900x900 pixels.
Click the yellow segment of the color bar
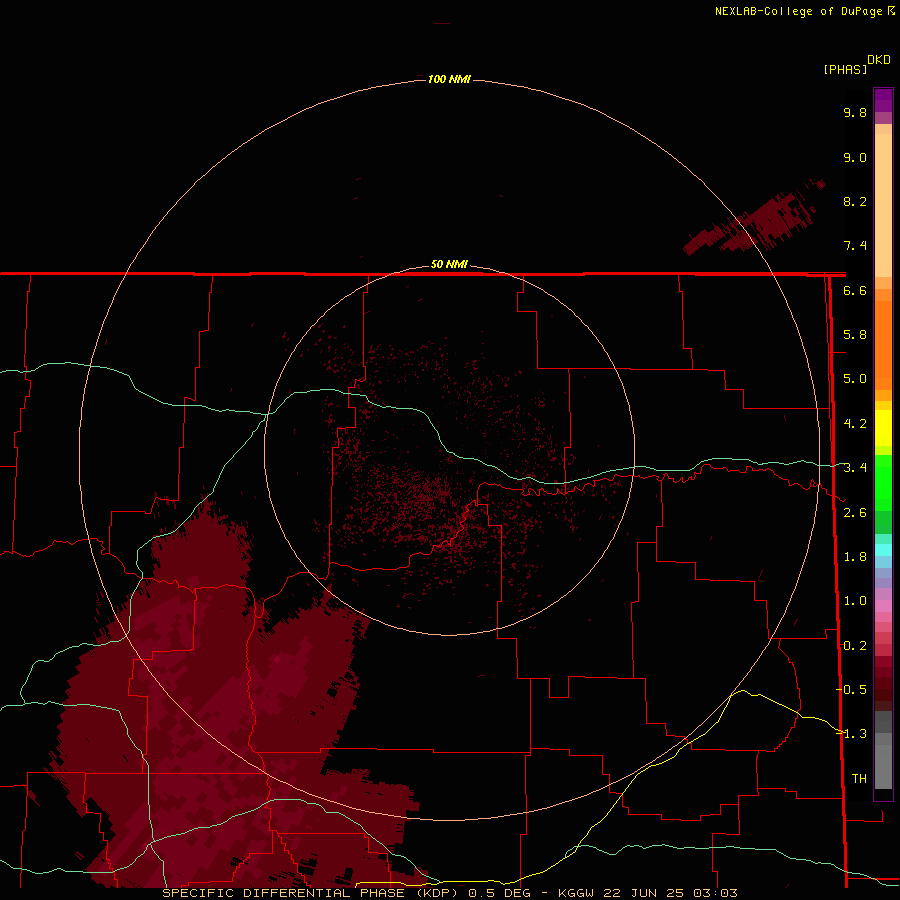(x=883, y=428)
